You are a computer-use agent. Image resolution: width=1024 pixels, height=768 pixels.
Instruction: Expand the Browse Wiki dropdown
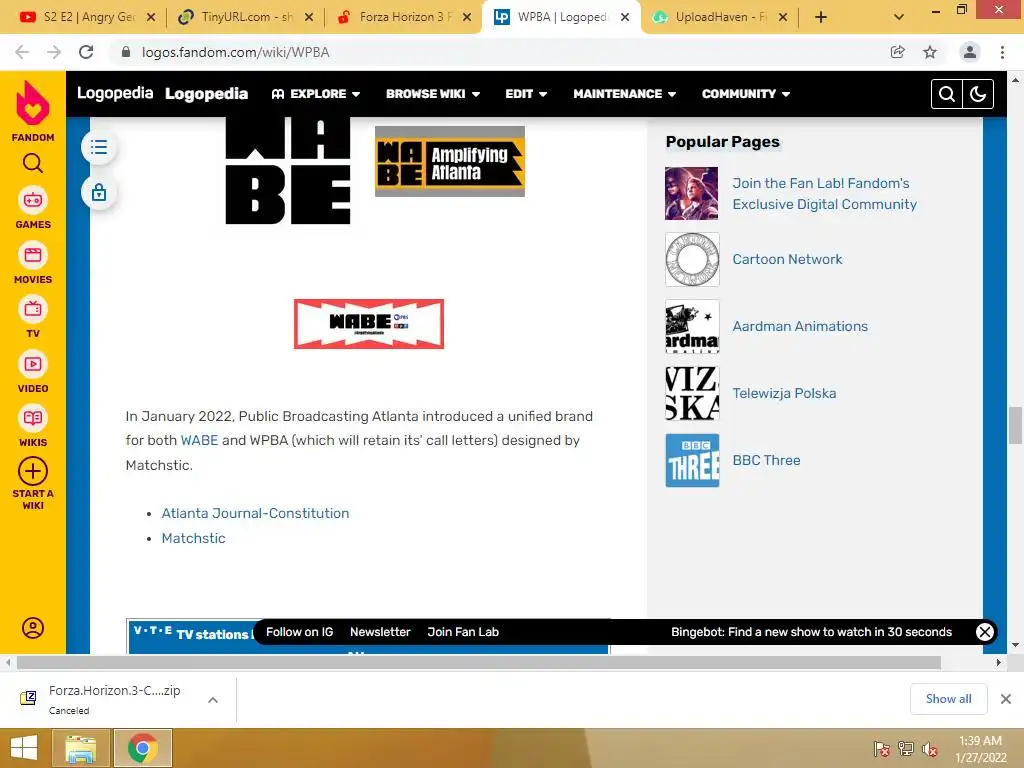pyautogui.click(x=433, y=94)
